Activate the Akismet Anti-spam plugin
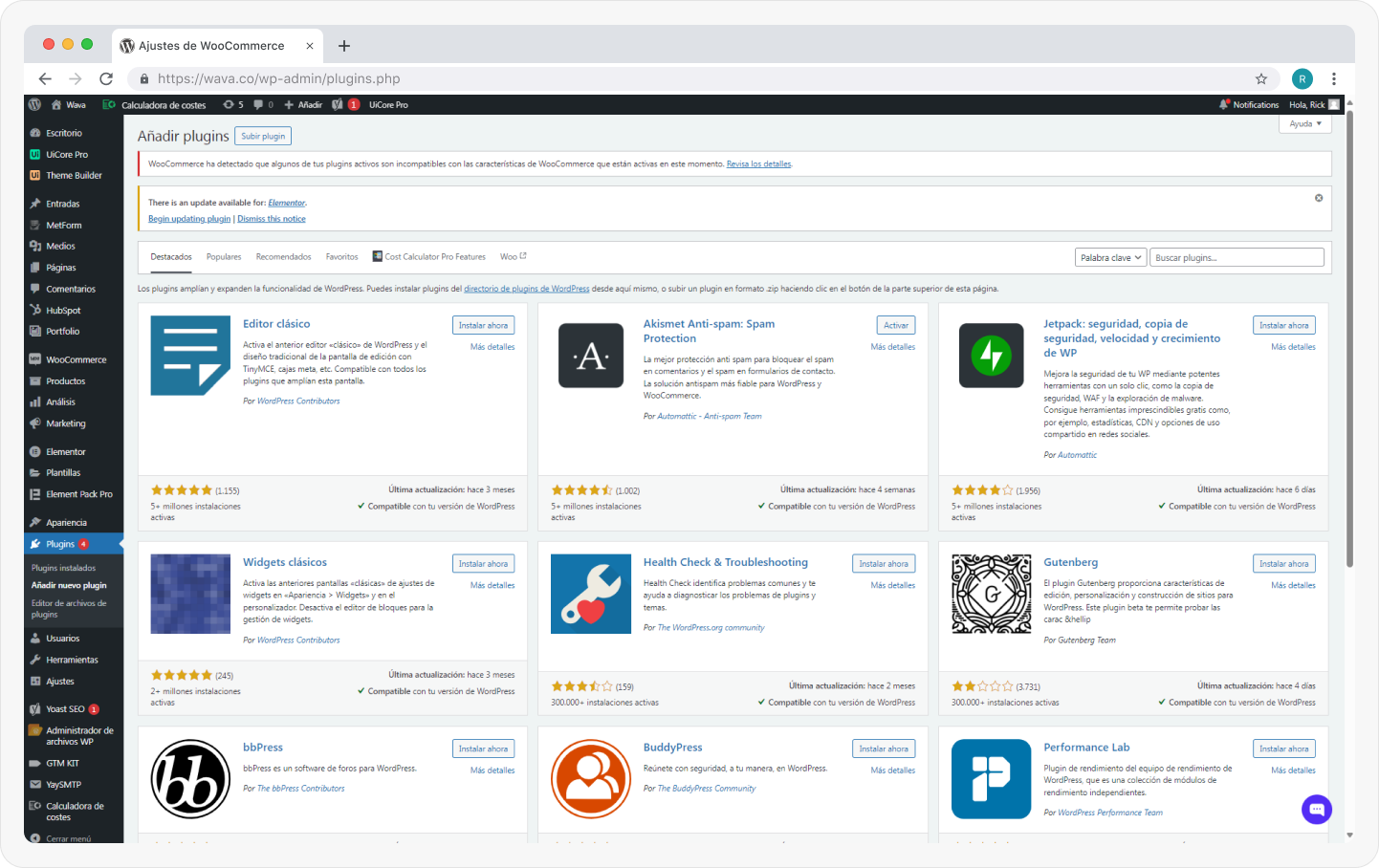The height and width of the screenshot is (868, 1379). (x=896, y=325)
